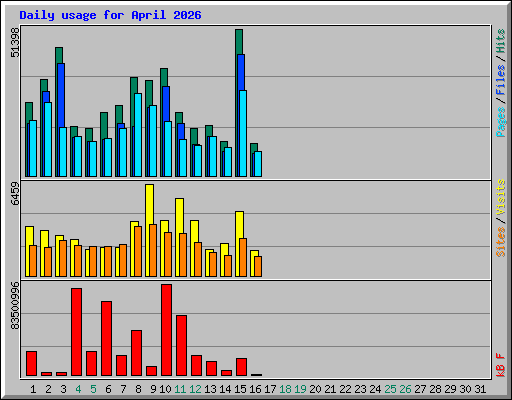512x400 pixels.
Task: Click the red kilobytes bar for day 11
Action: [x=182, y=346]
